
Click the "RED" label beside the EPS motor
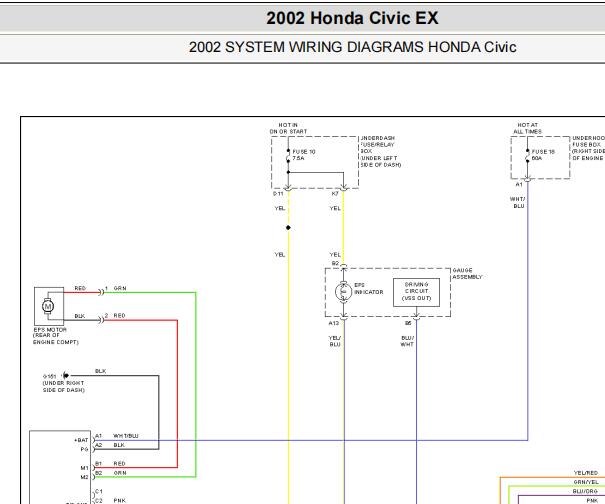point(80,288)
